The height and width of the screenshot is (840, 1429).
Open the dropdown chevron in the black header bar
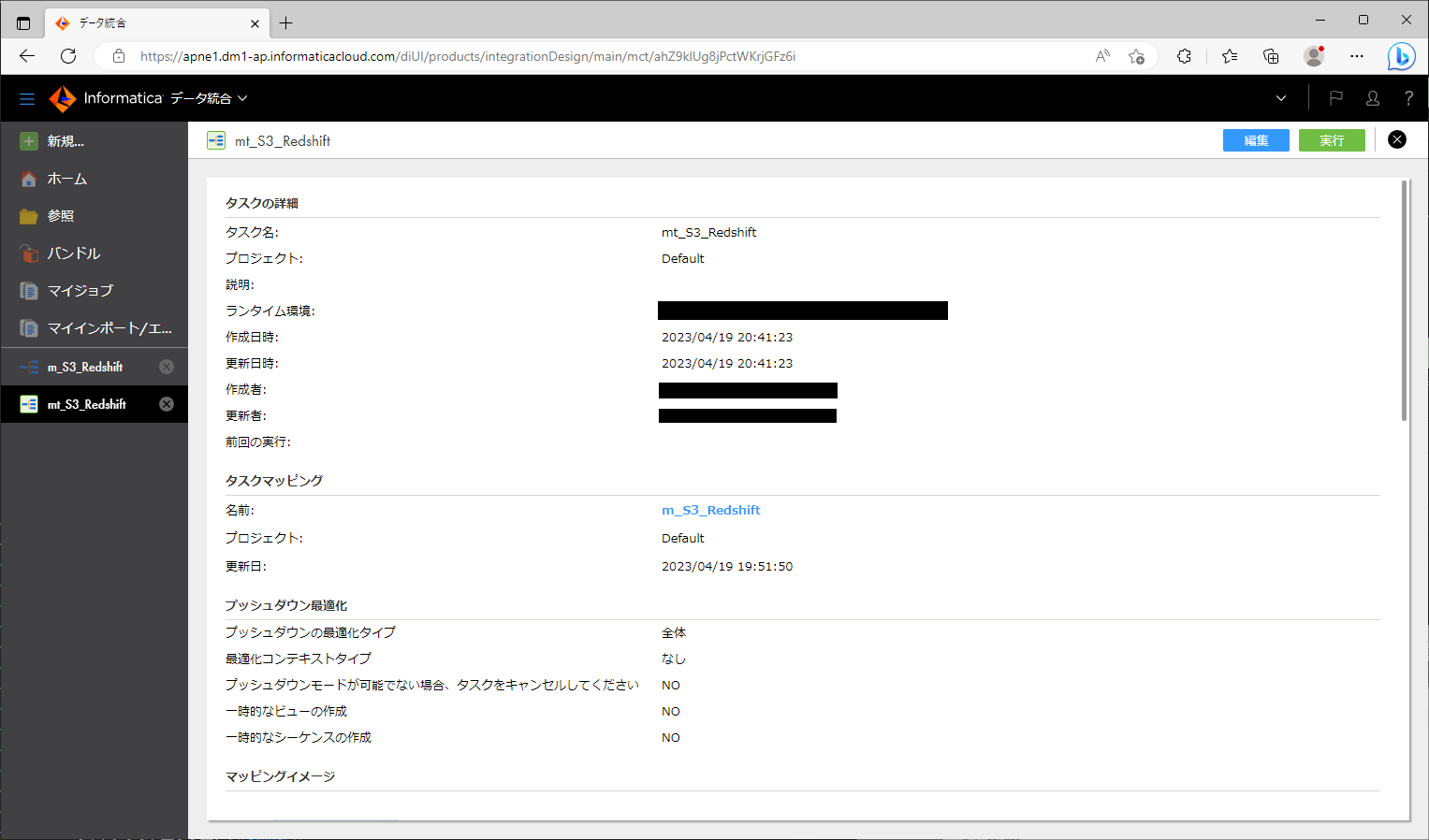[x=1280, y=97]
